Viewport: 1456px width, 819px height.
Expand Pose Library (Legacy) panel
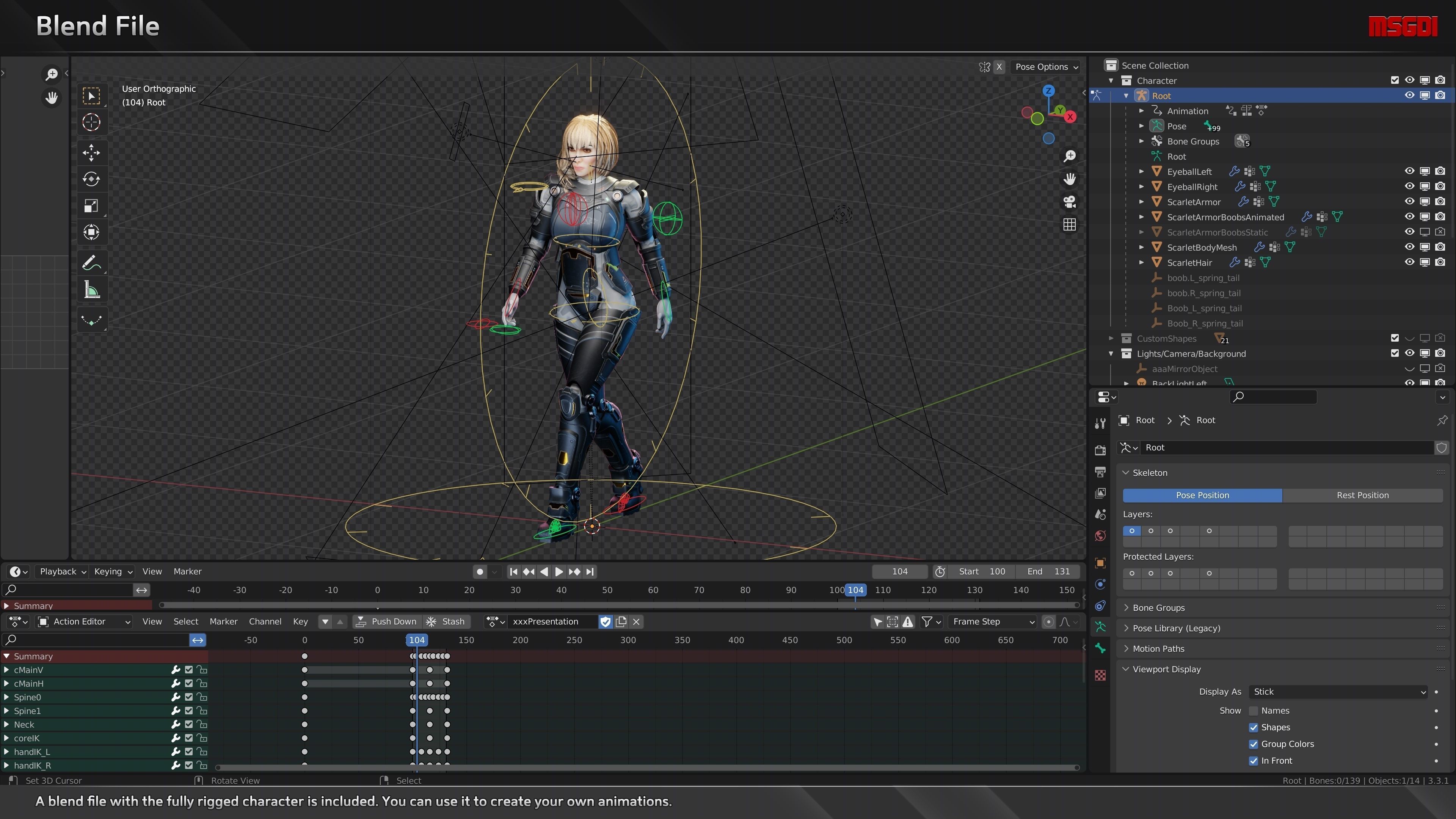click(1176, 629)
